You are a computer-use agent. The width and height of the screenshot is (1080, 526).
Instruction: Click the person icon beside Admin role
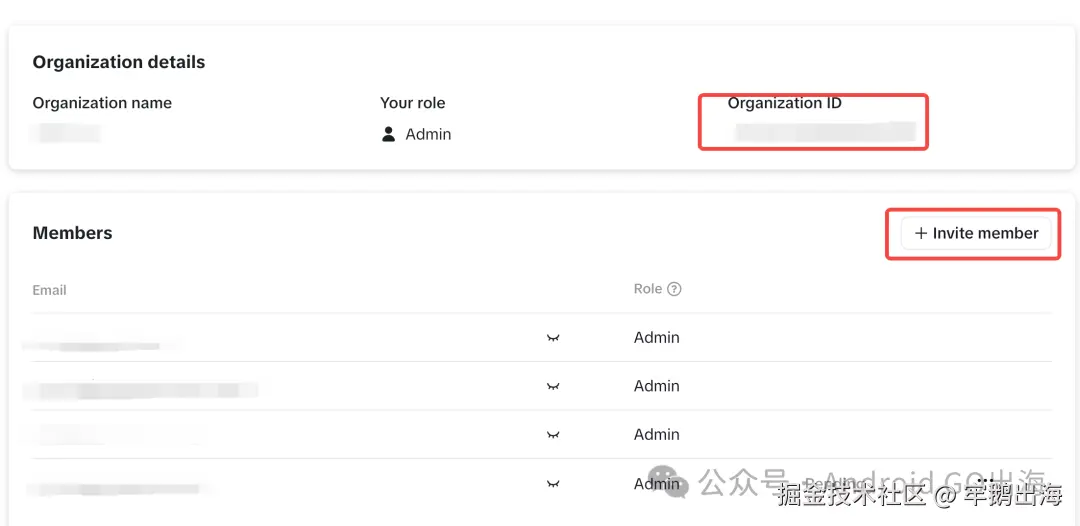point(389,134)
